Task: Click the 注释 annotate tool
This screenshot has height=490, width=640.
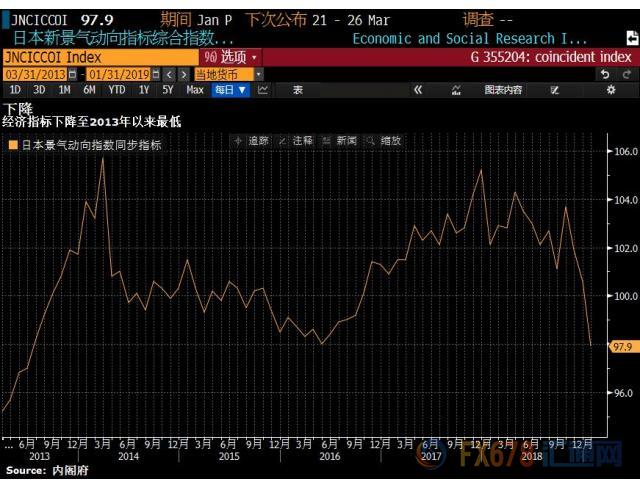Action: tap(297, 141)
